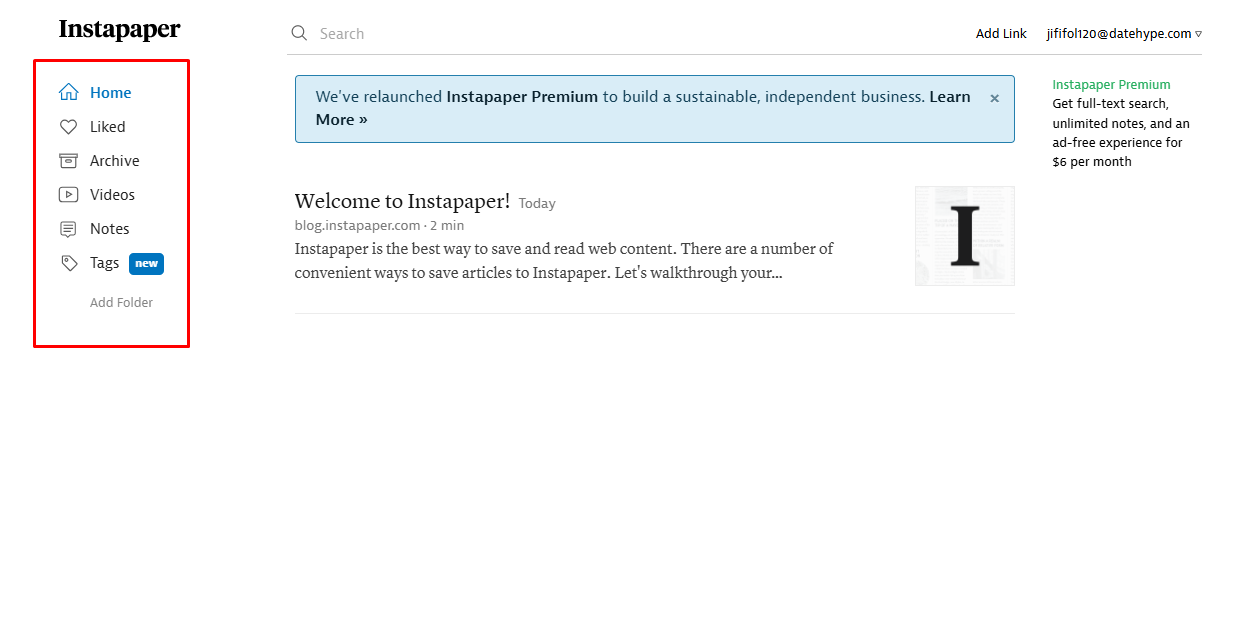Click the Notes speech-bubble icon
The height and width of the screenshot is (619, 1239).
coord(68,229)
